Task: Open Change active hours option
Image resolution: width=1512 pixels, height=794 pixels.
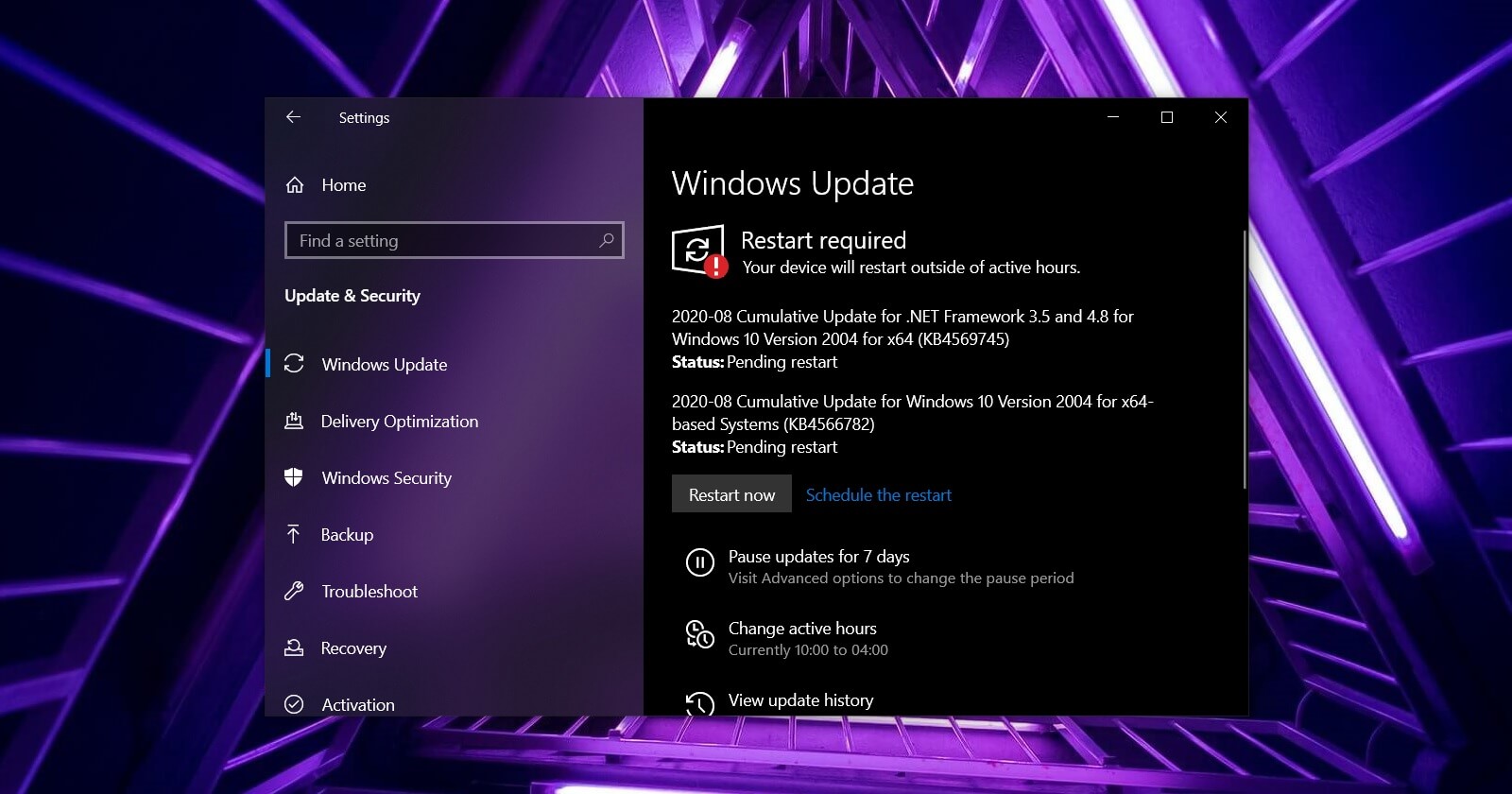Action: pyautogui.click(x=802, y=628)
